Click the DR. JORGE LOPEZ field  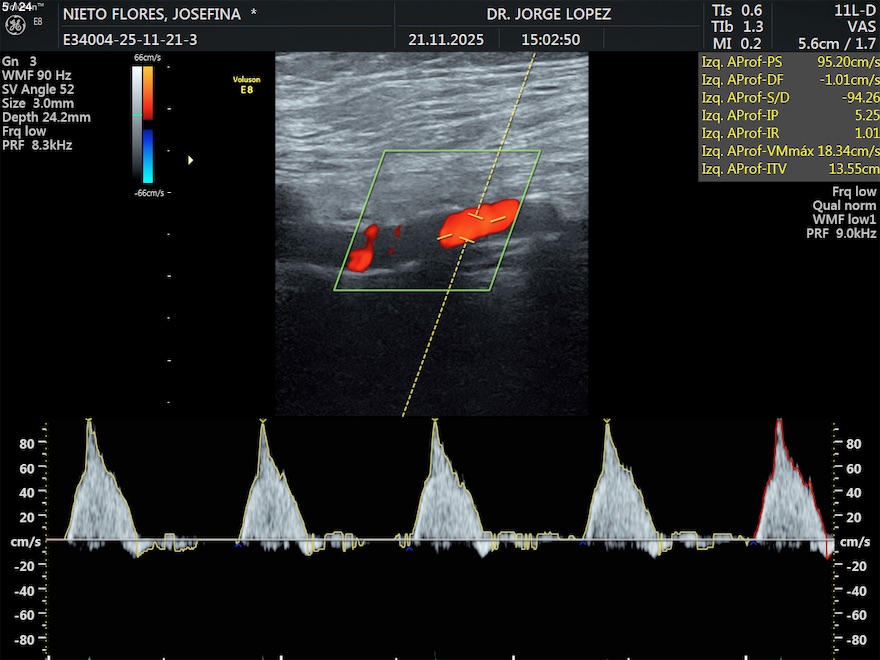(x=548, y=15)
